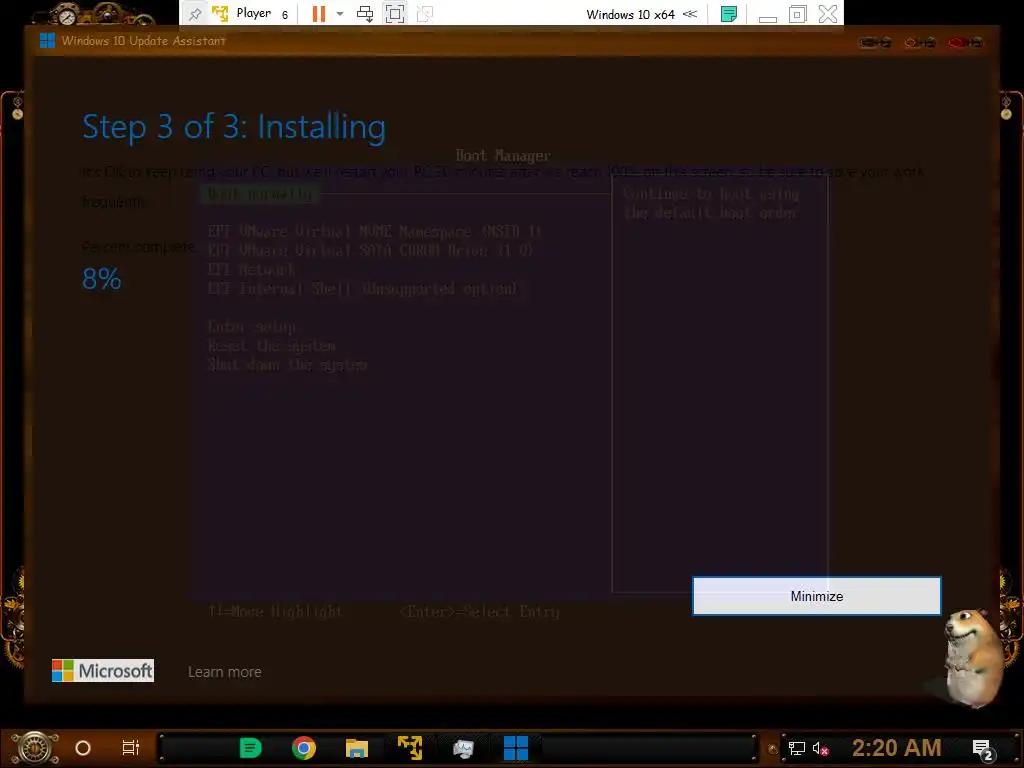Select Boot normally in Boot Manager
The image size is (1024, 768).
tap(260, 194)
